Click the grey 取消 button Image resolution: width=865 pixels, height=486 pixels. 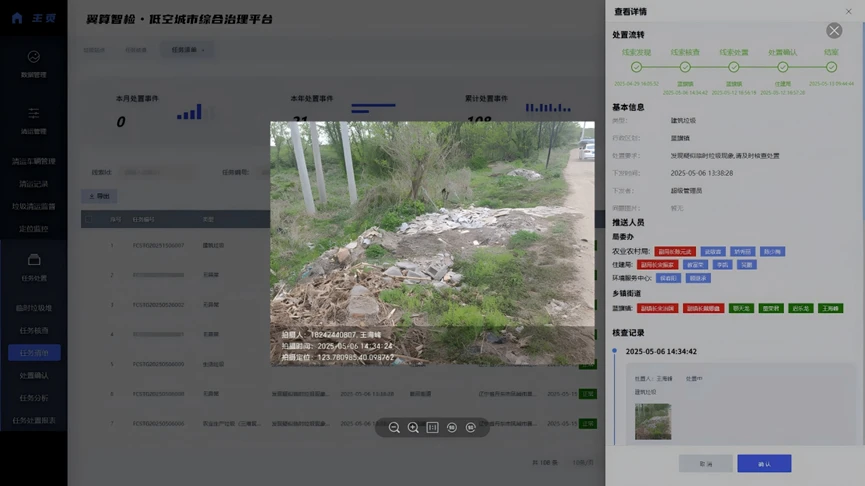705,464
